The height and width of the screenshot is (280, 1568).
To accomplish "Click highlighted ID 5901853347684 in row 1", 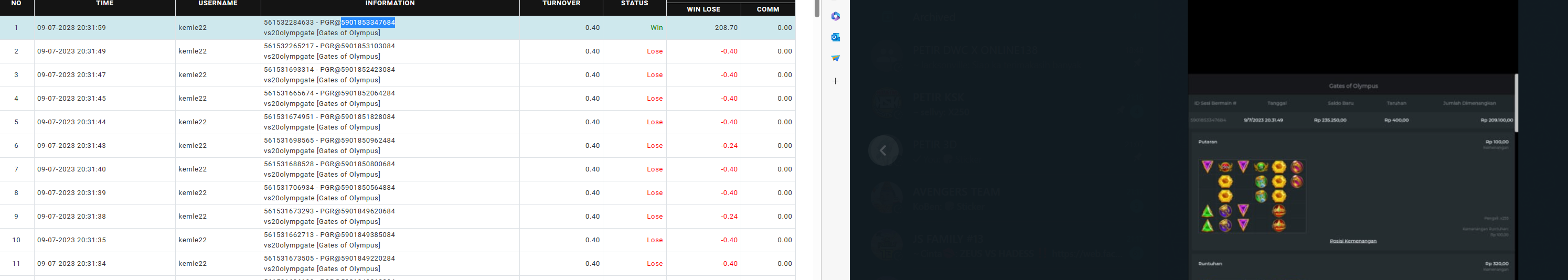I will (368, 23).
